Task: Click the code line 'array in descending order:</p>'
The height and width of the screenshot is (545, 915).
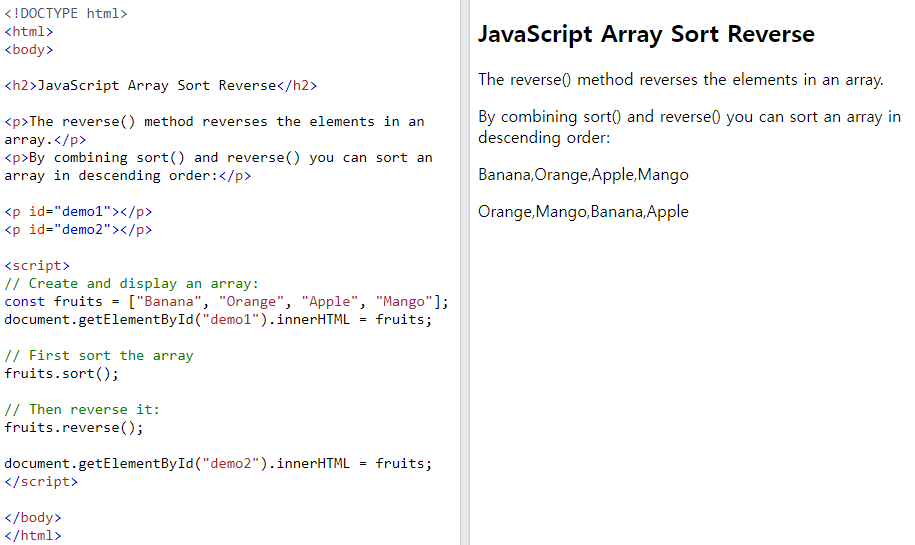Action: tap(128, 176)
